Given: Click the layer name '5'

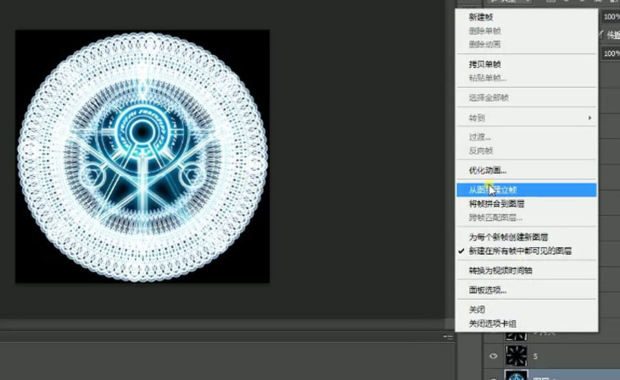Looking at the screenshot, I should click(x=535, y=356).
